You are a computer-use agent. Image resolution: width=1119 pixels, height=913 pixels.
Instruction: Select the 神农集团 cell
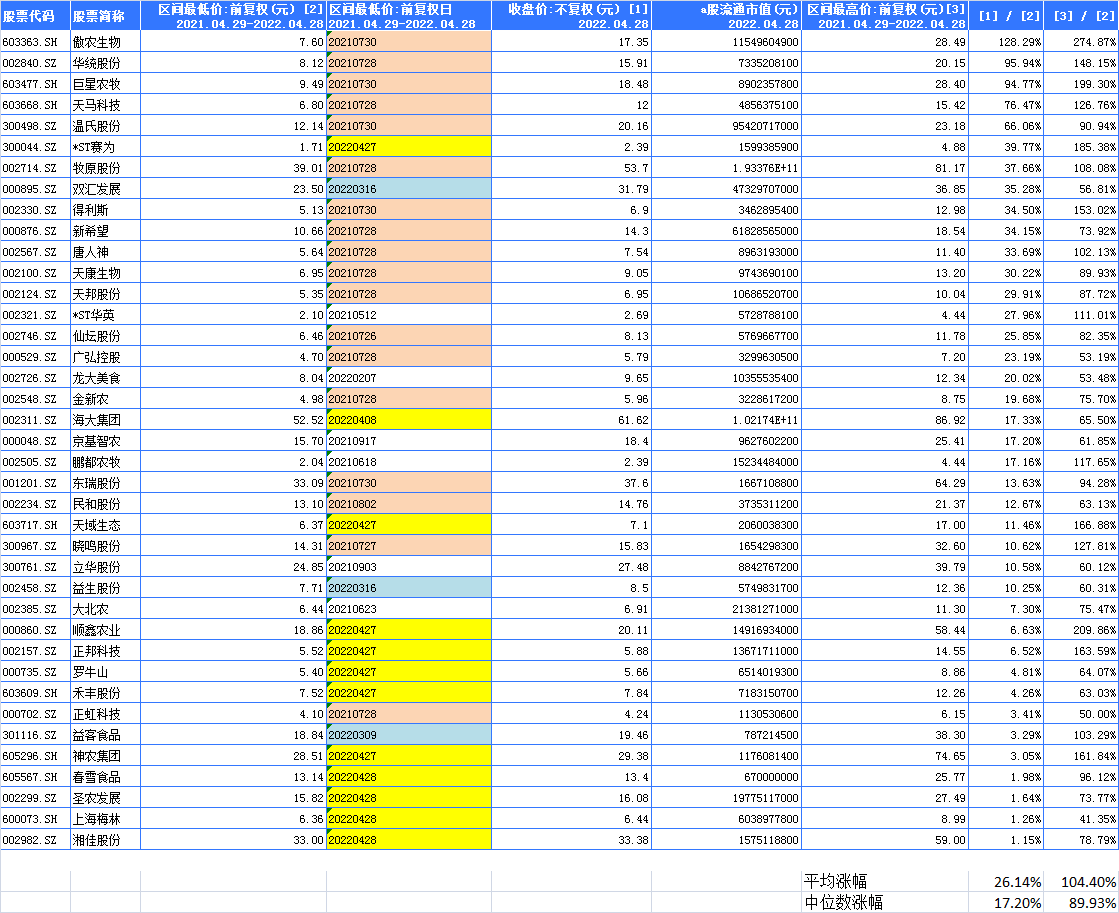coord(106,756)
